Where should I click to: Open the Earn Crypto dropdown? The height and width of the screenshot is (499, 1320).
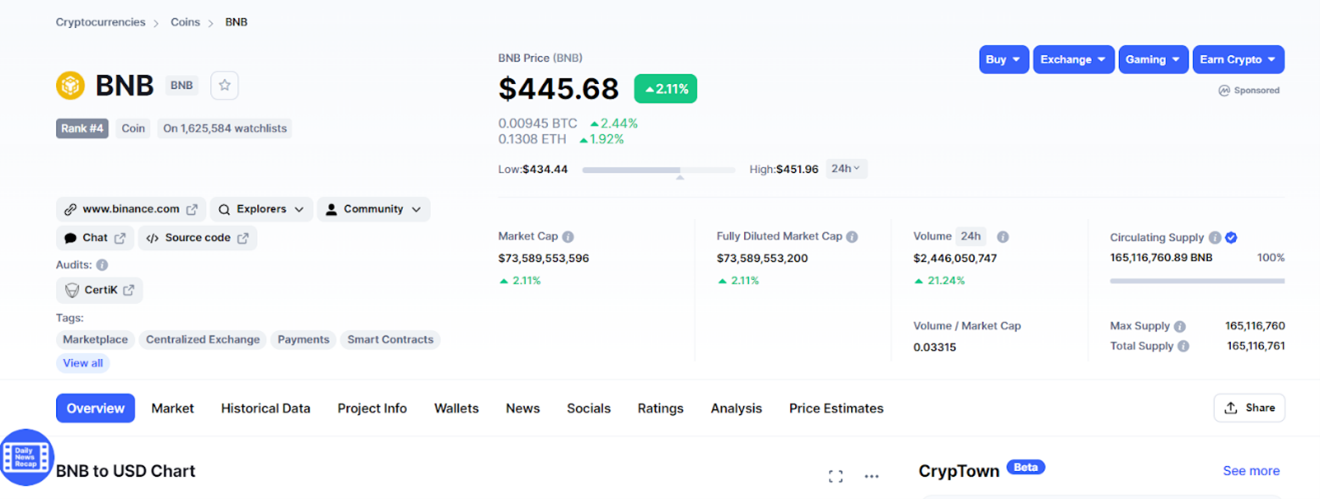tap(1239, 59)
